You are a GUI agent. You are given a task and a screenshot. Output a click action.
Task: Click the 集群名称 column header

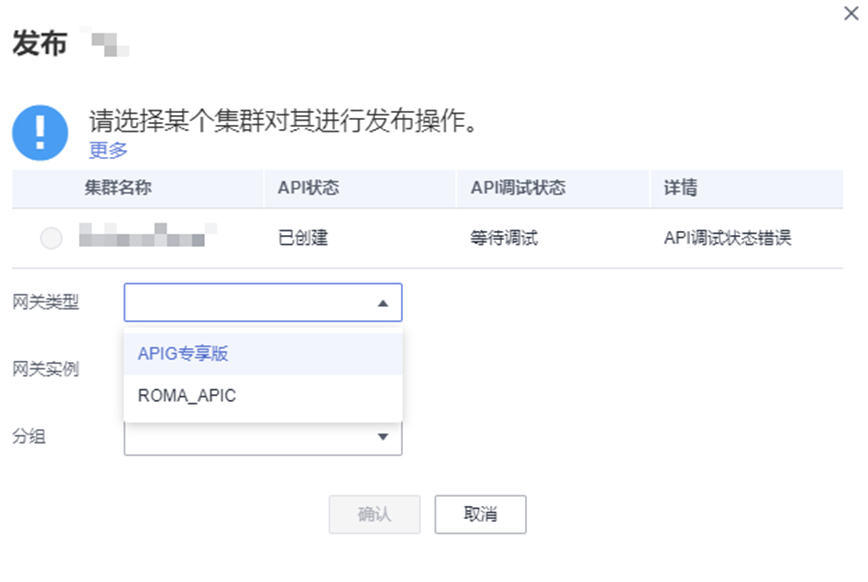point(118,188)
